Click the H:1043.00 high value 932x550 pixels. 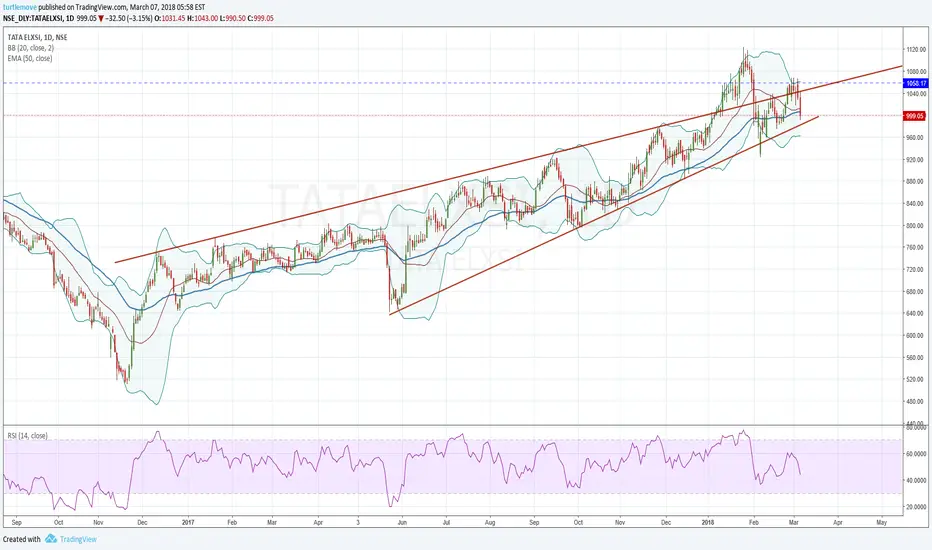point(202,18)
